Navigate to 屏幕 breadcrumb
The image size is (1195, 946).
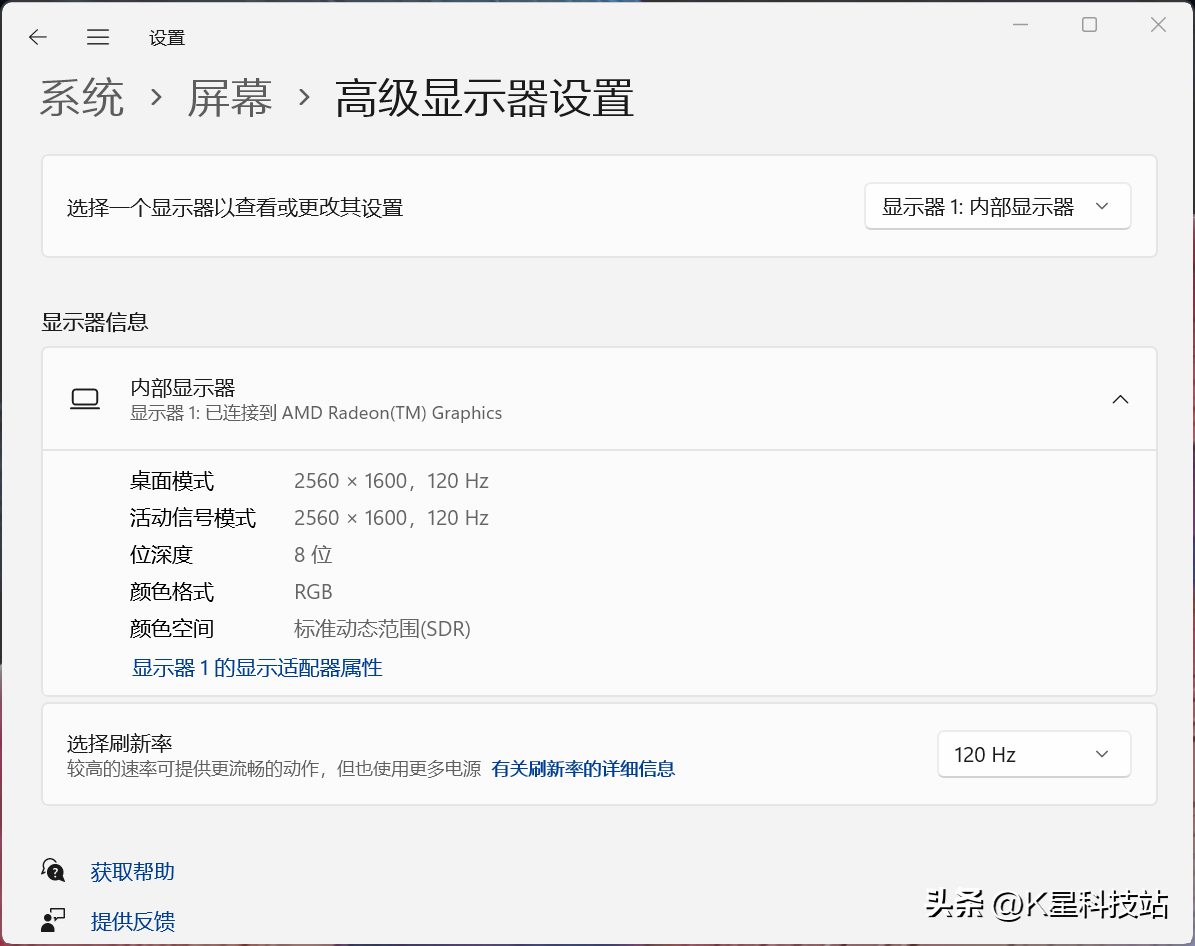(x=229, y=98)
